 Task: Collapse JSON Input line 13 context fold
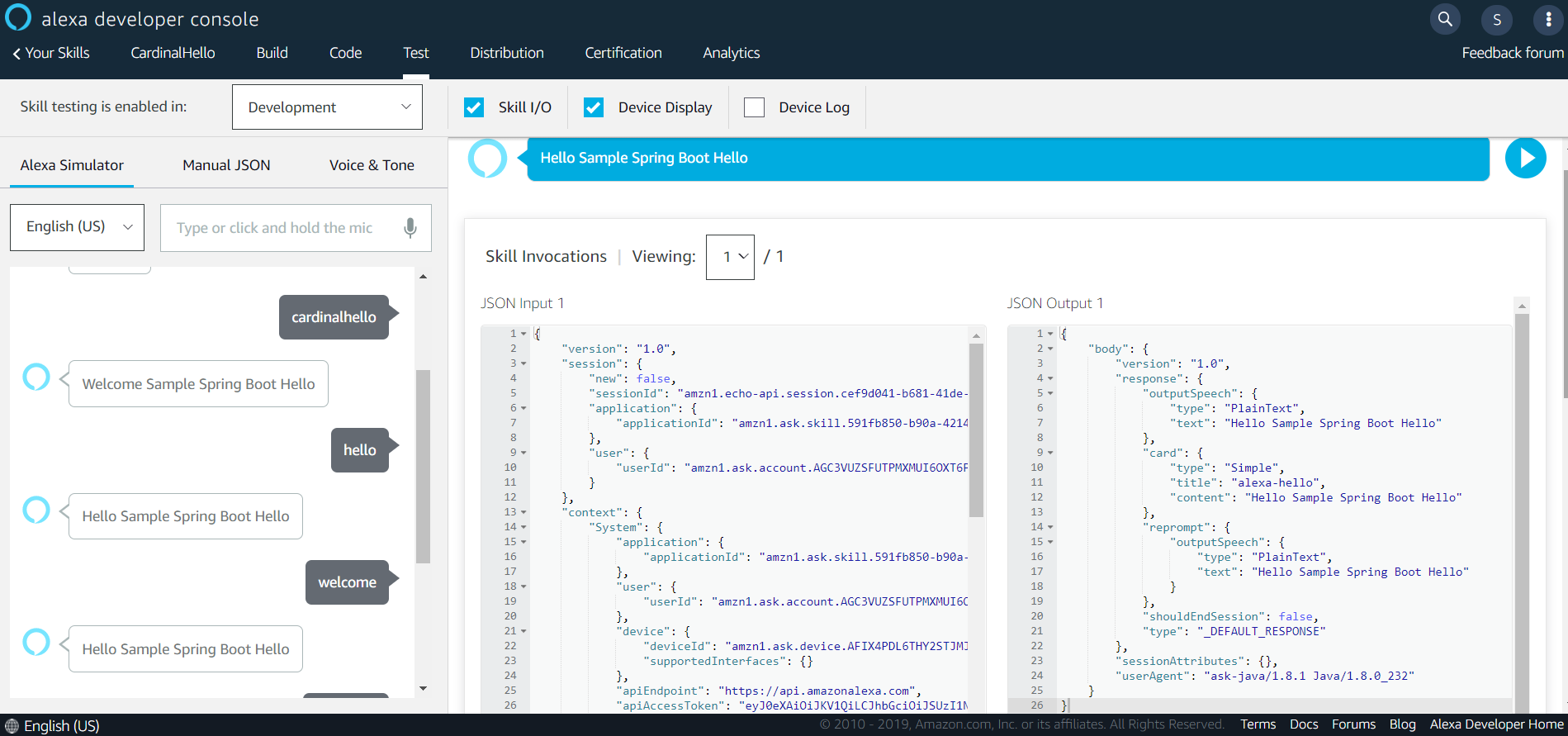point(523,513)
